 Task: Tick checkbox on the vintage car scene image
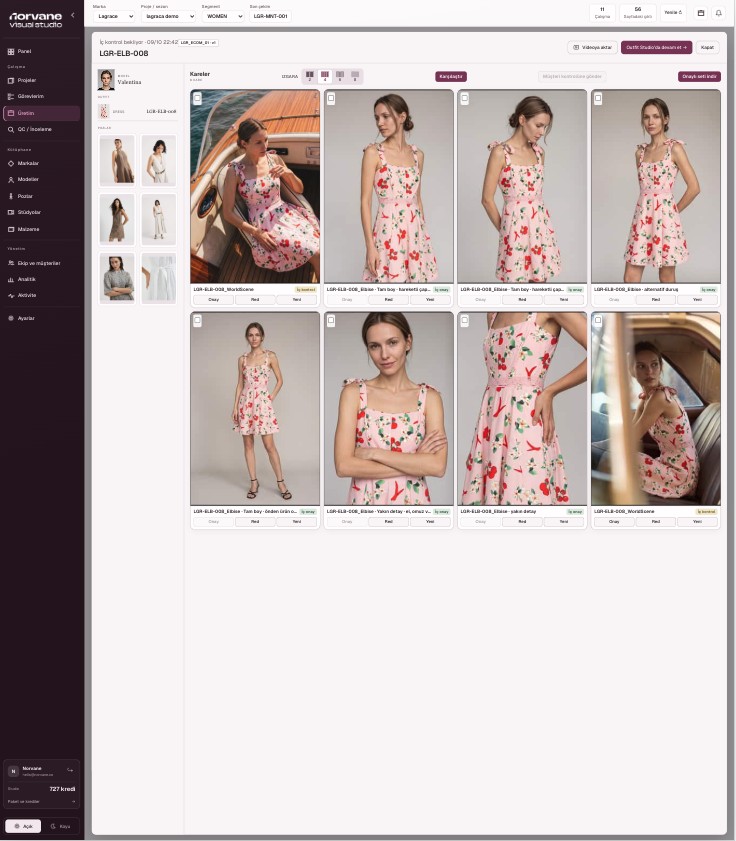[598, 320]
